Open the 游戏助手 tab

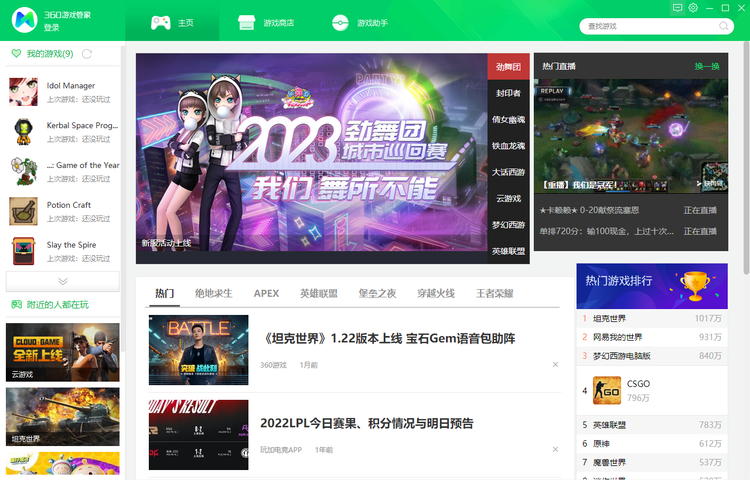pyautogui.click(x=360, y=22)
